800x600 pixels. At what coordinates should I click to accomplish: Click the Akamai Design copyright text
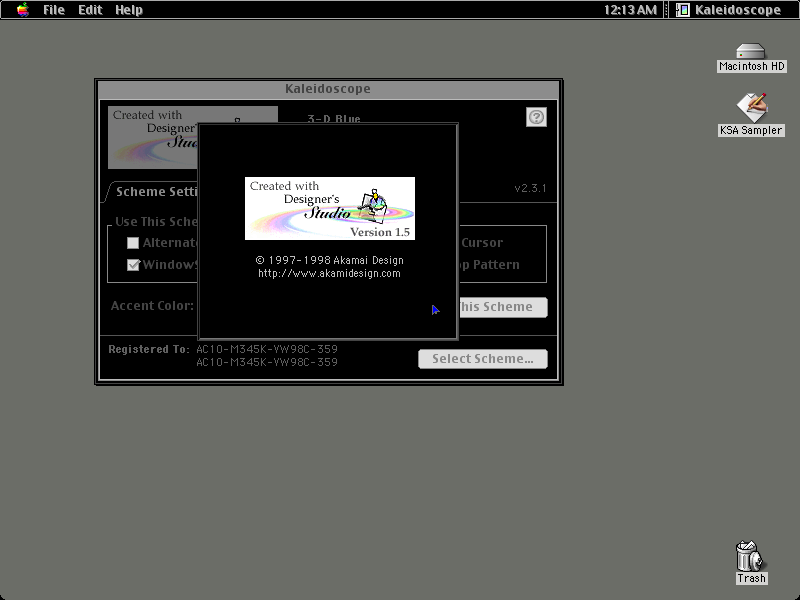coord(329,260)
